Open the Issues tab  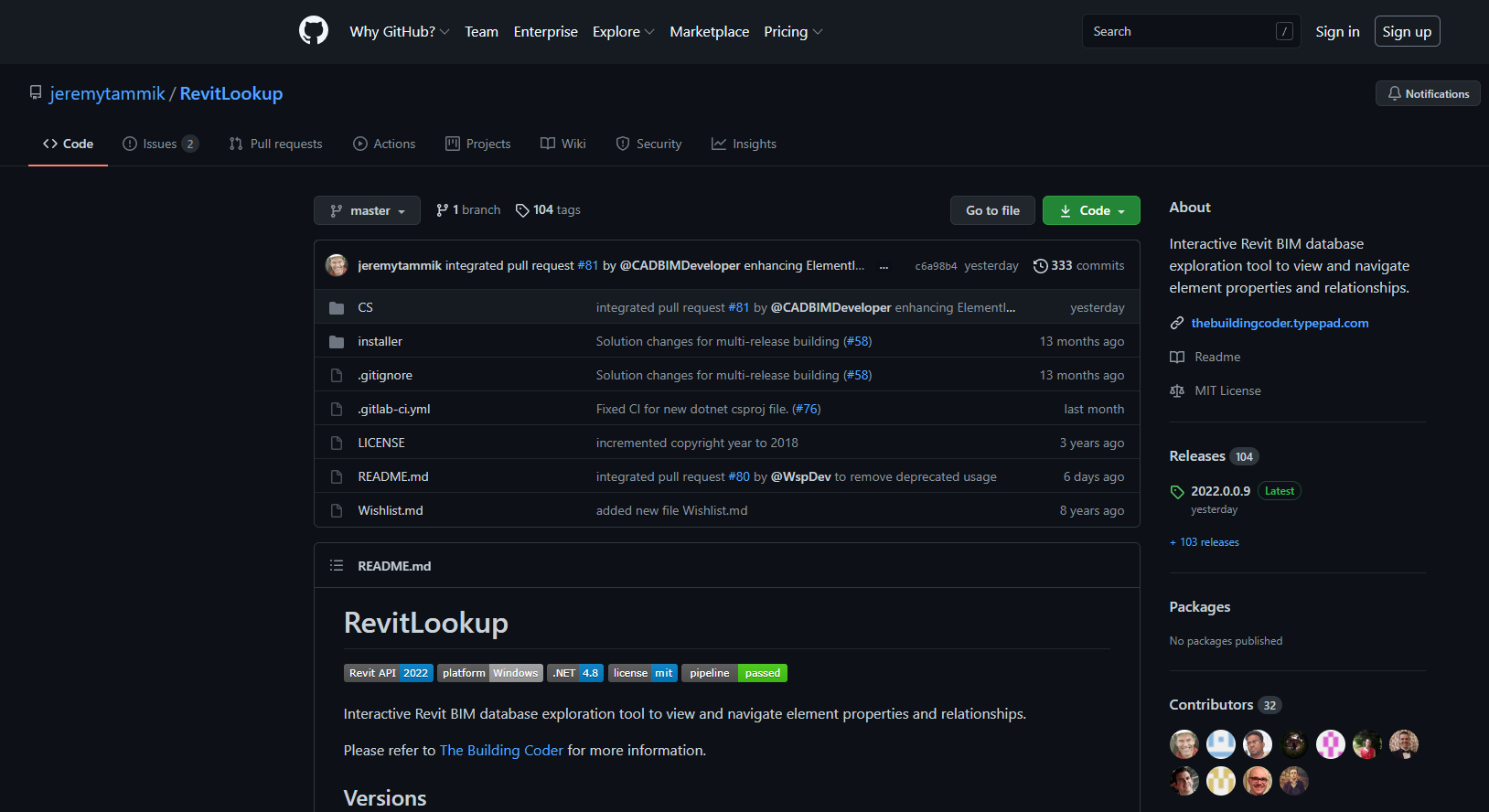(x=161, y=144)
